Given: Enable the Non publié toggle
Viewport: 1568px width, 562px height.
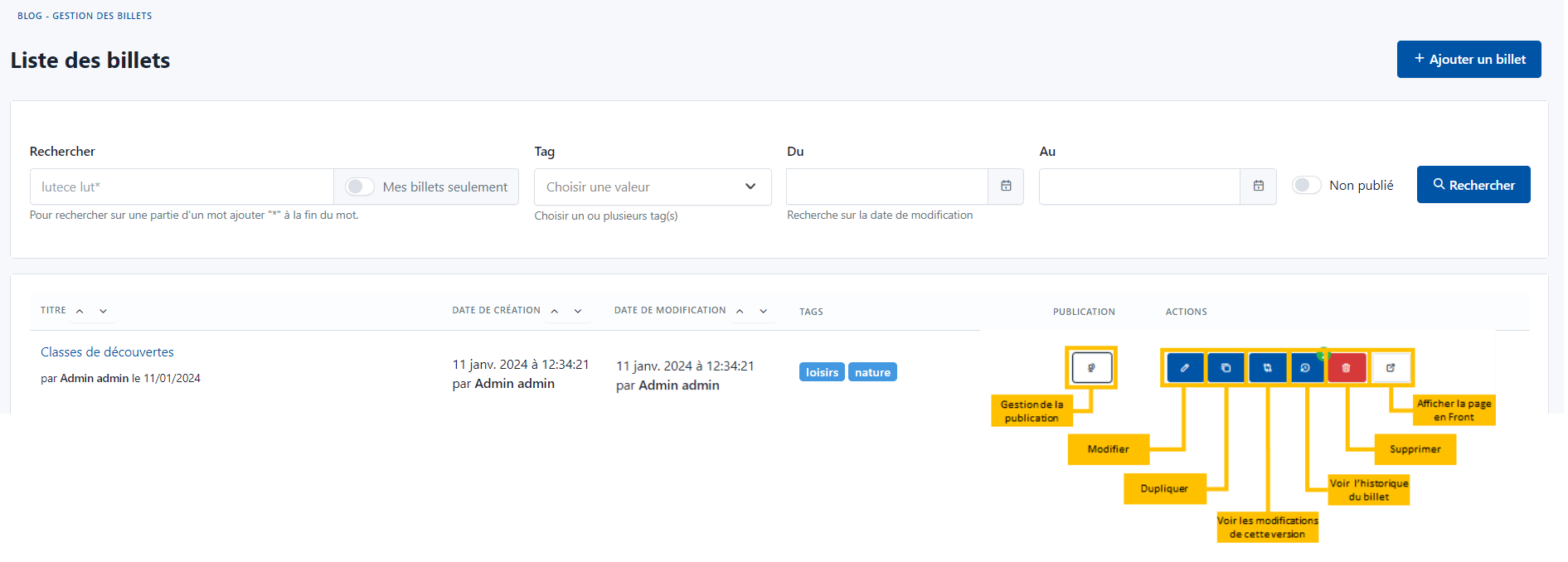Looking at the screenshot, I should tap(1306, 186).
